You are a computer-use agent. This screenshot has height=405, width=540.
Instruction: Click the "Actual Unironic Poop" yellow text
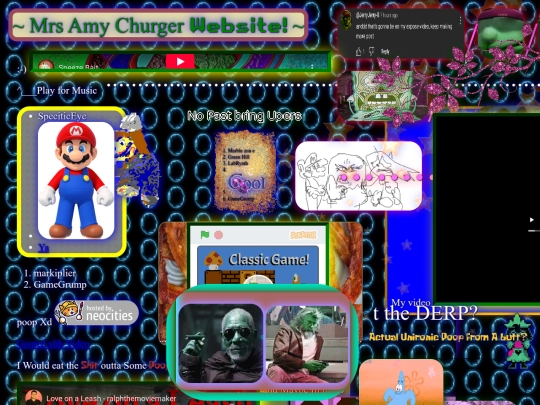[x=447, y=336]
